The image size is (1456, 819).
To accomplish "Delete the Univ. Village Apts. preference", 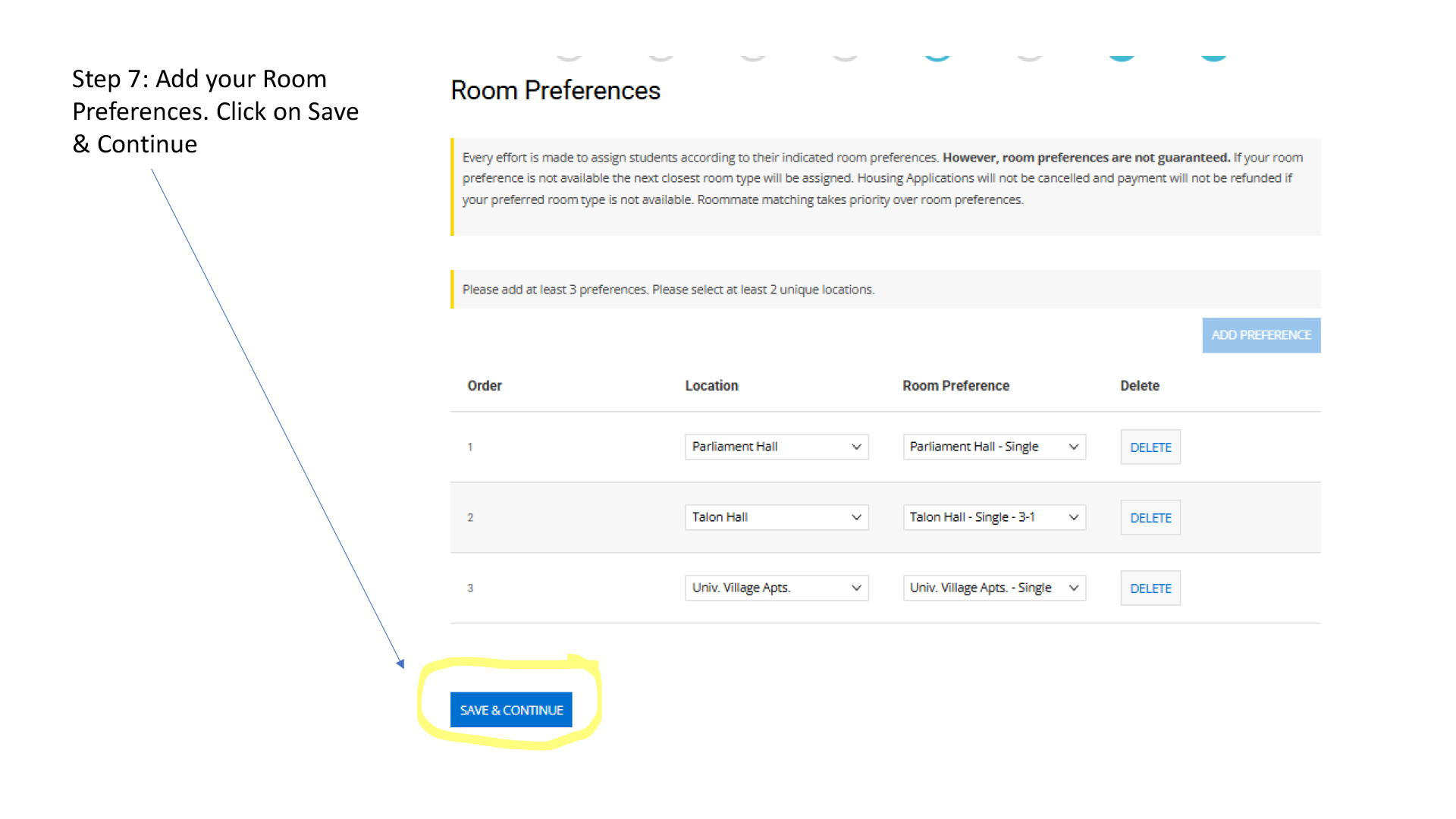I will (1150, 588).
